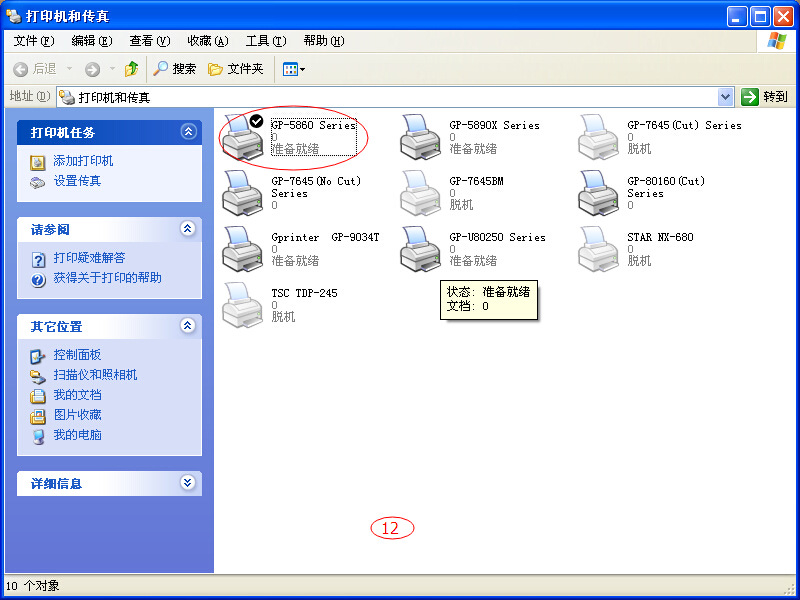Click the 设置传真 link

click(x=78, y=181)
